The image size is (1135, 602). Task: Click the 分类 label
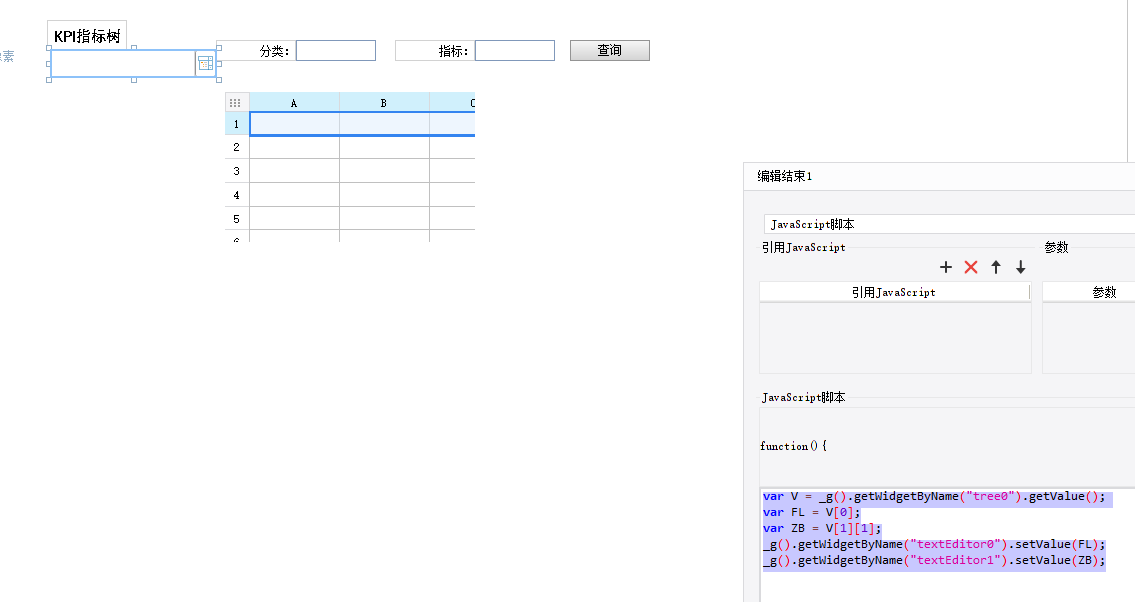274,51
